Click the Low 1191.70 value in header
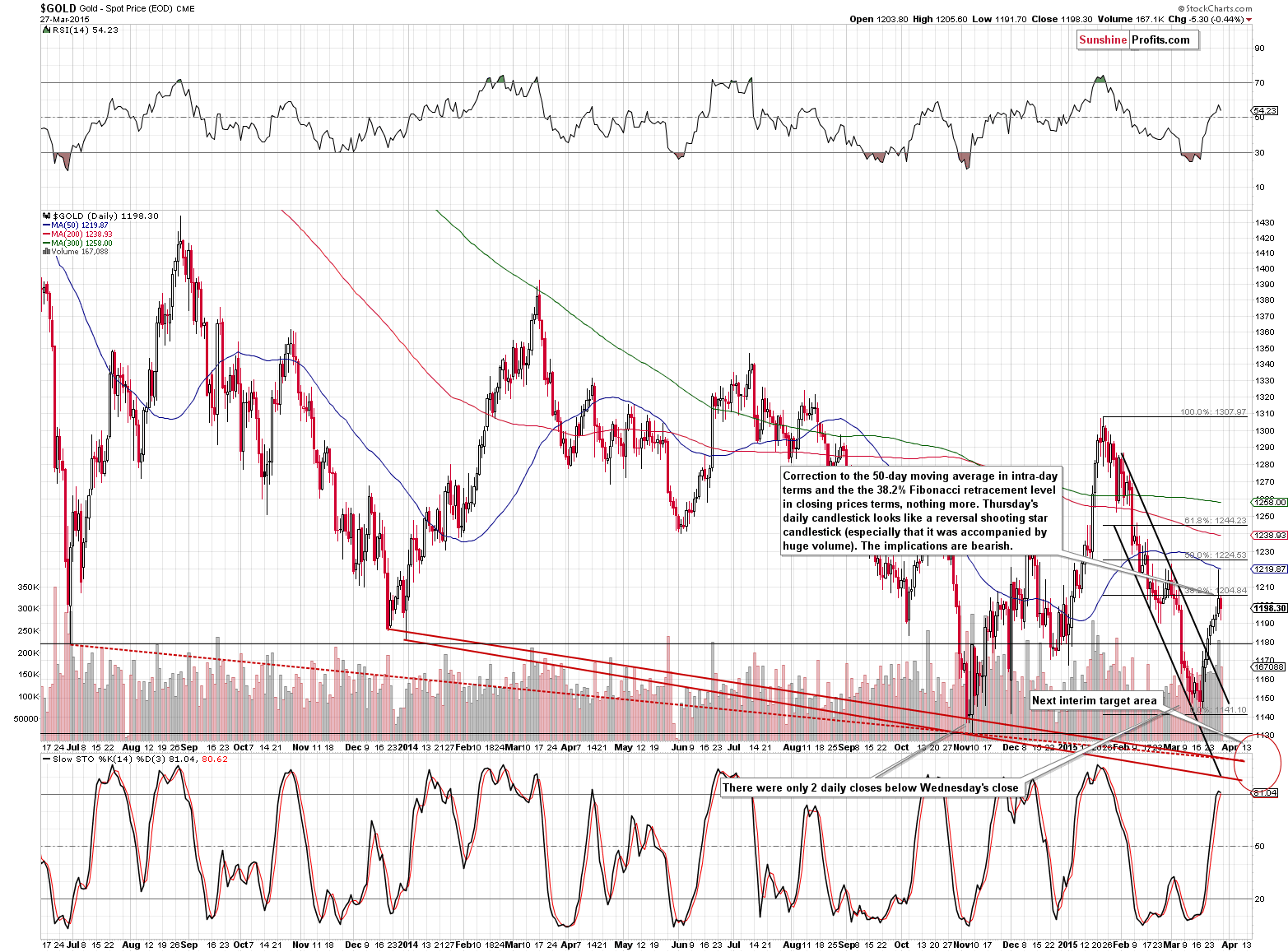1288x952 pixels. click(999, 19)
